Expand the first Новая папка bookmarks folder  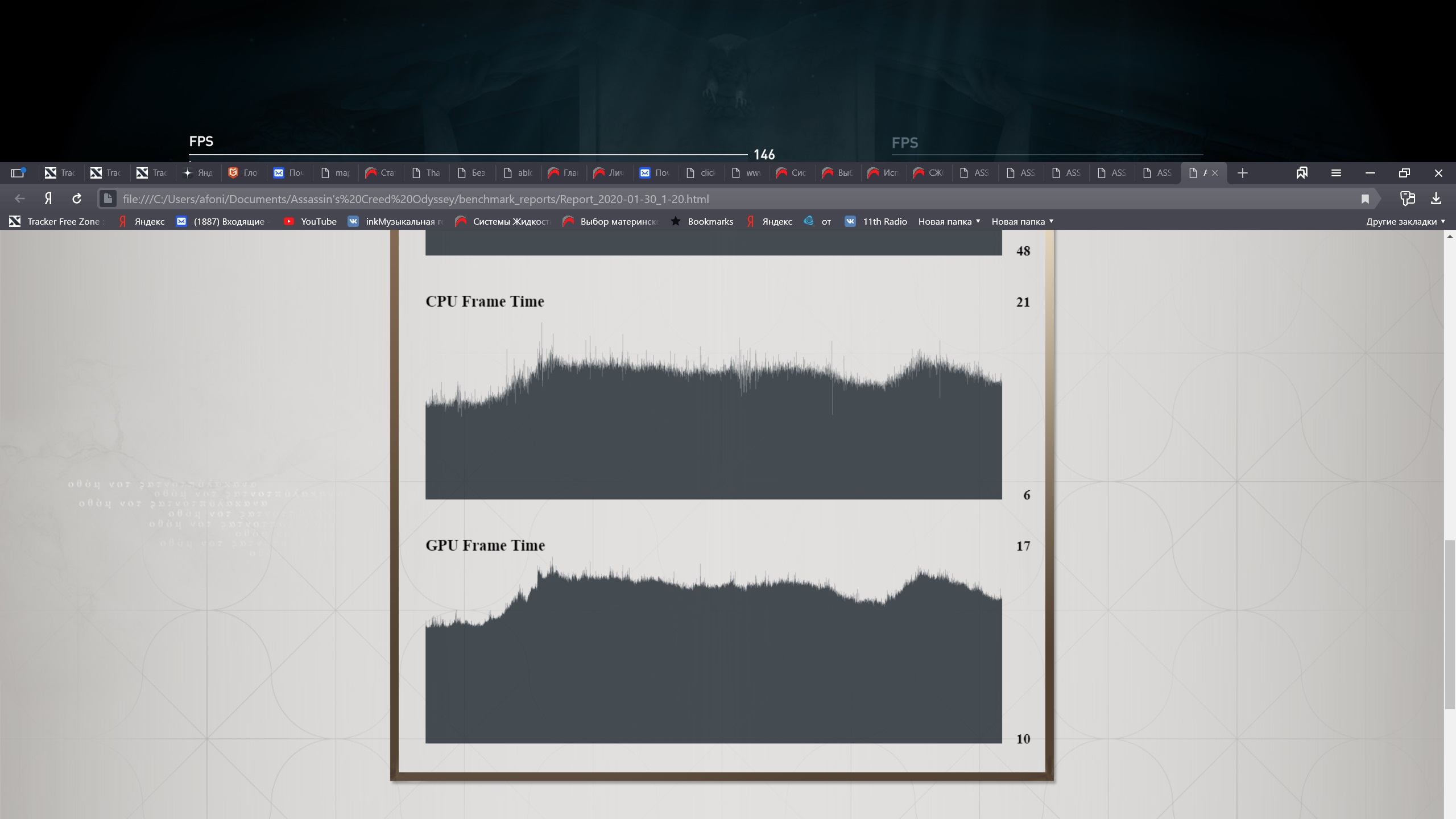[949, 221]
